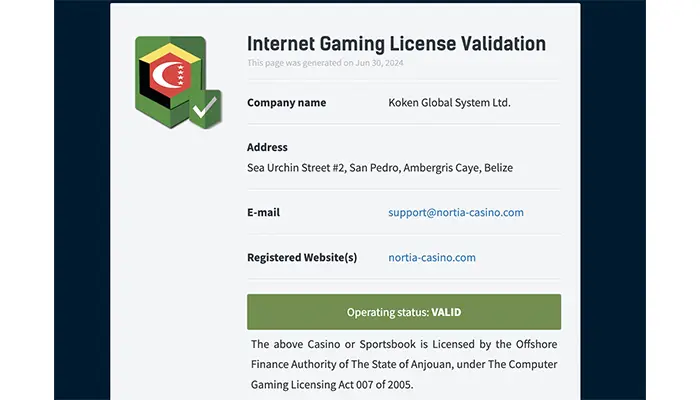This screenshot has width=700, height=400.
Task: Click the Registered Website(s) label
Action: (302, 258)
